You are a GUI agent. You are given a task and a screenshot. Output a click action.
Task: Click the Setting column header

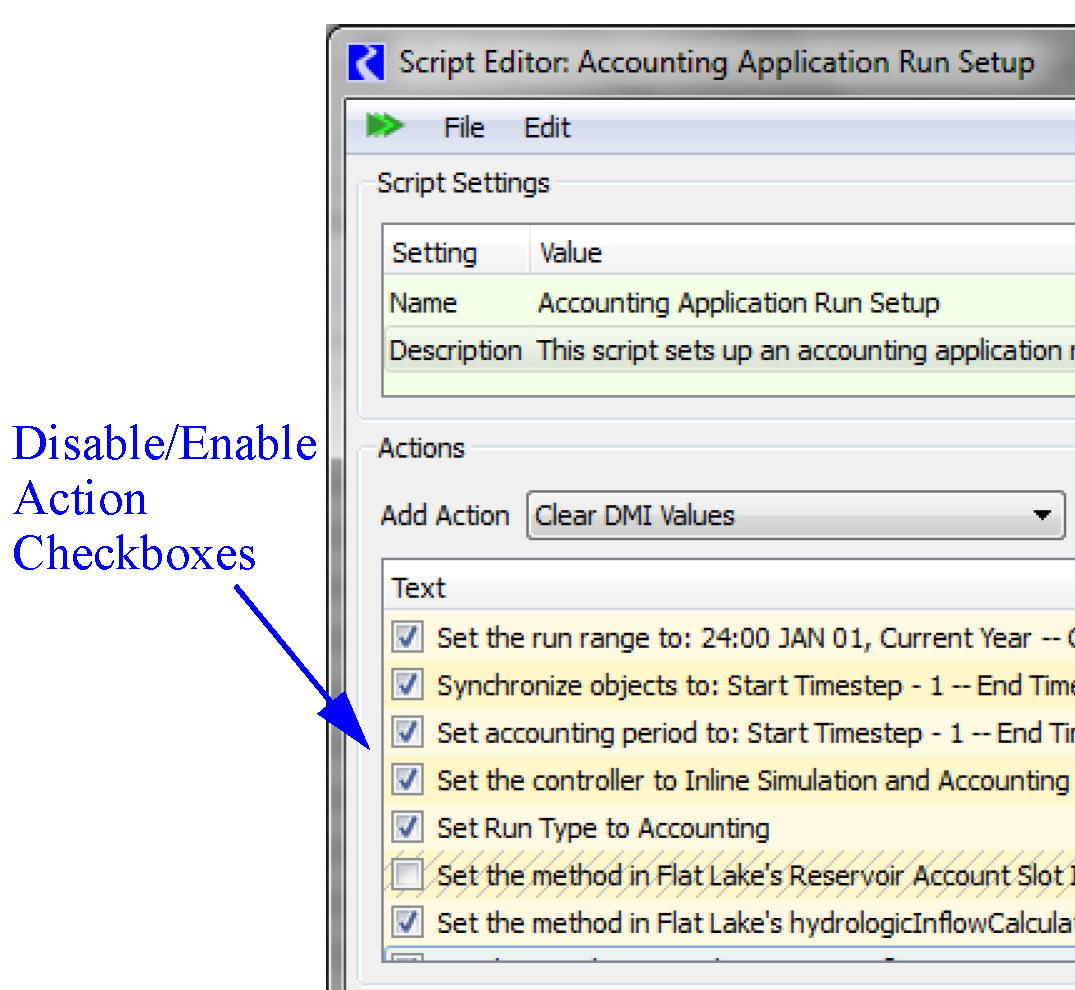click(x=435, y=253)
